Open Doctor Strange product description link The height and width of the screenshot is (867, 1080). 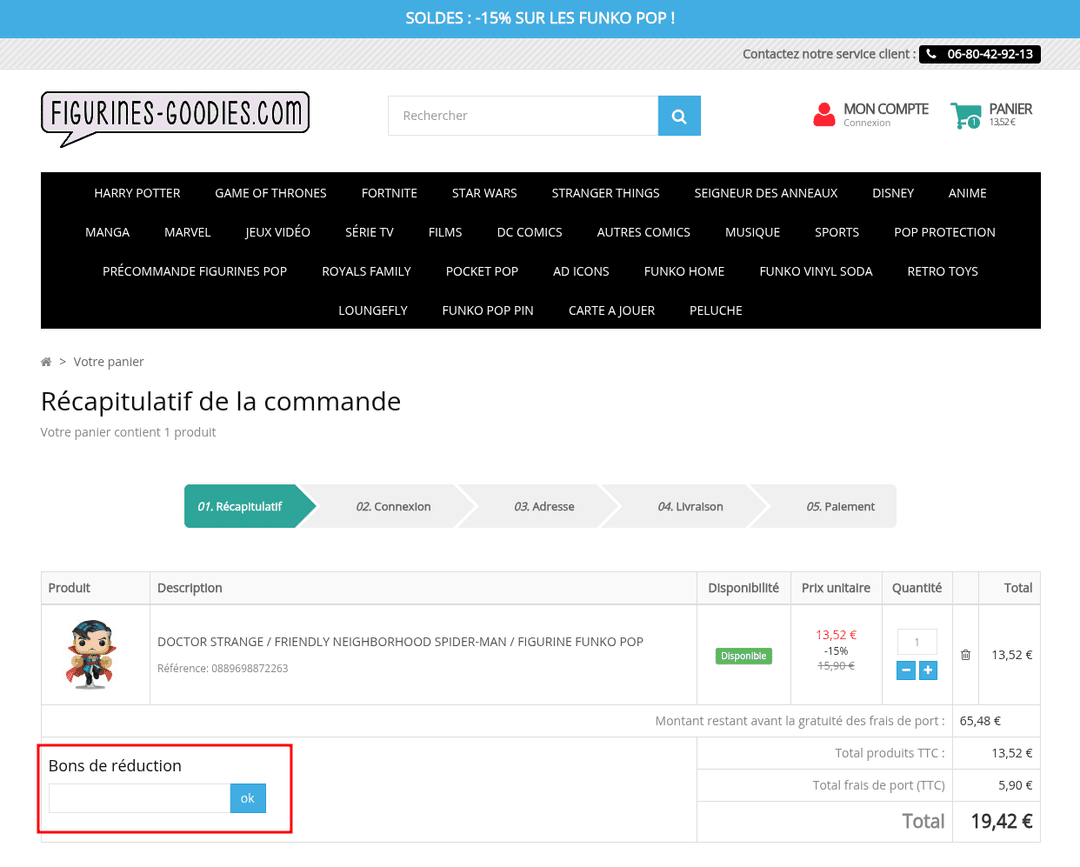[x=400, y=642]
